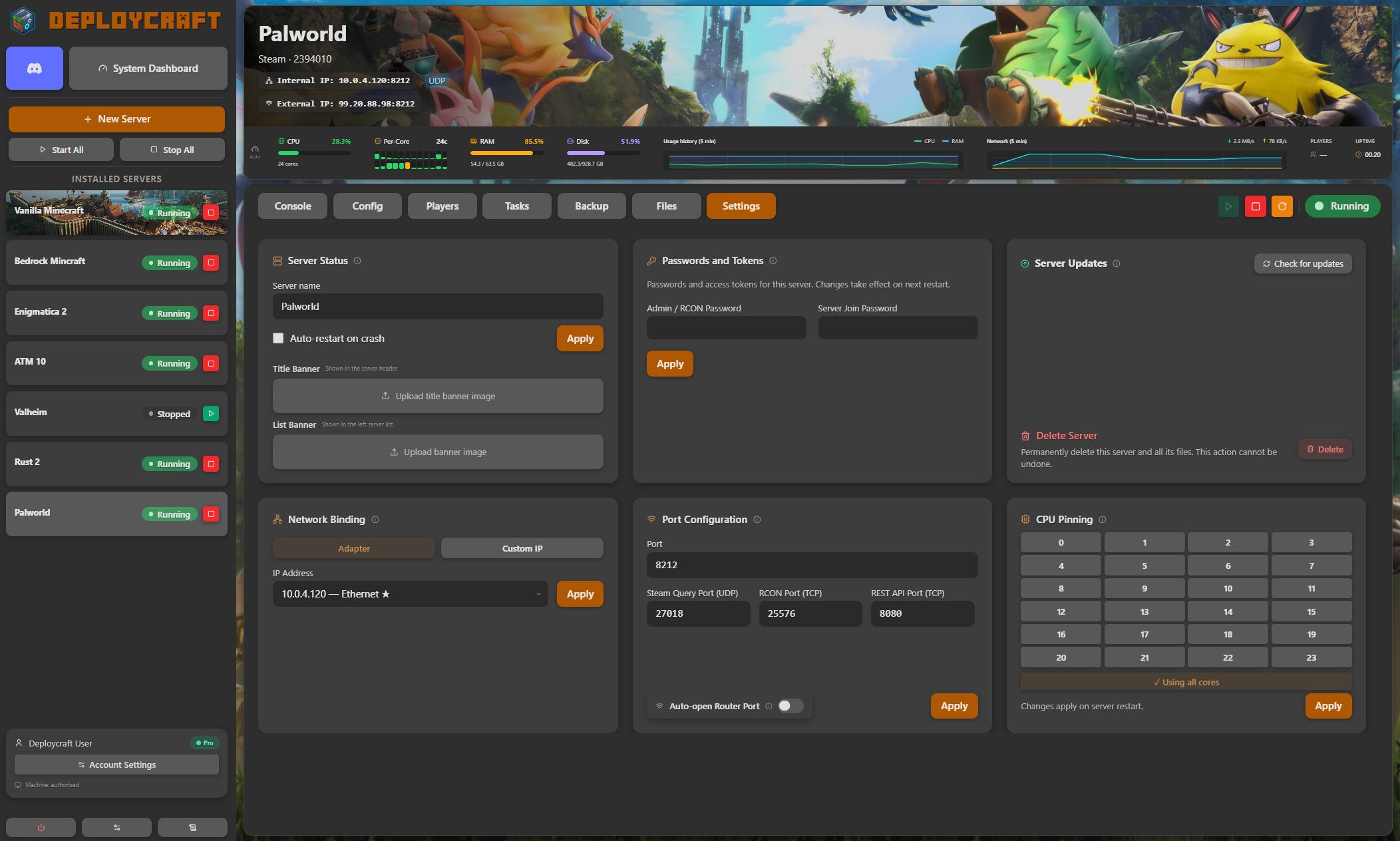Toggle Auto-open Router Port switch
This screenshot has width=1400, height=841.
click(x=790, y=706)
